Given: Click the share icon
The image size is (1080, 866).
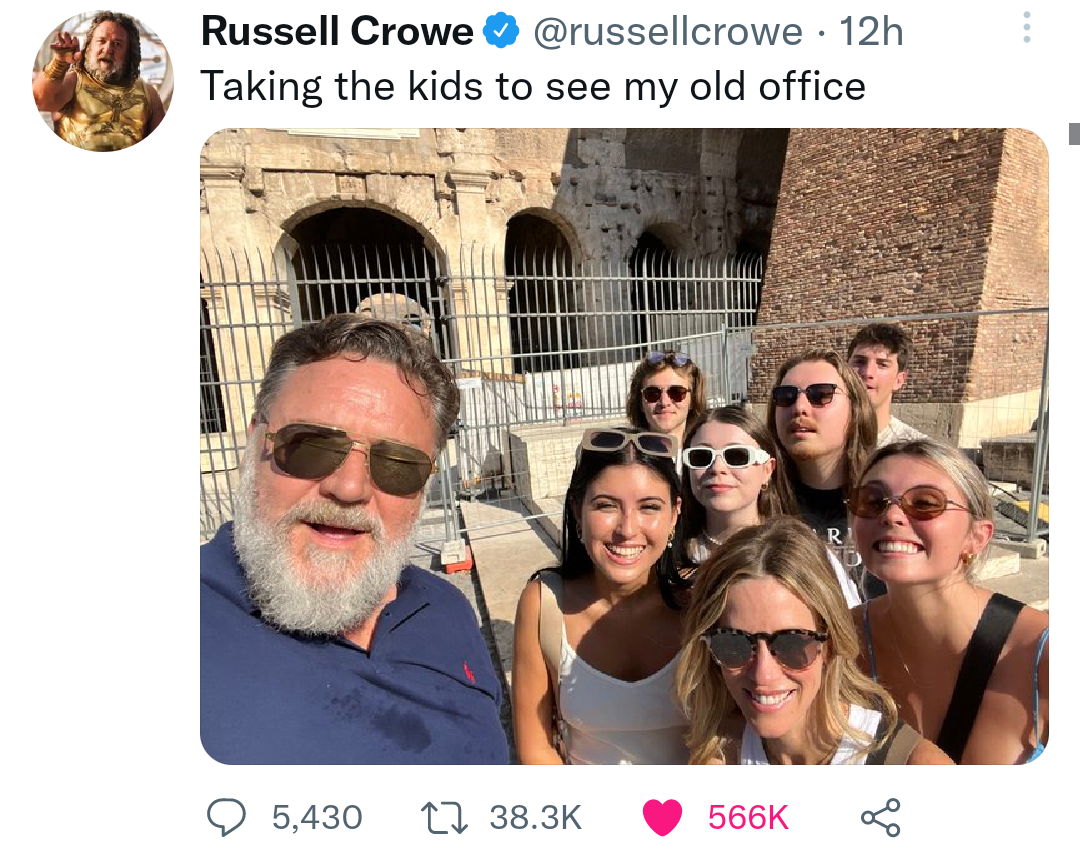Looking at the screenshot, I should click(x=881, y=817).
